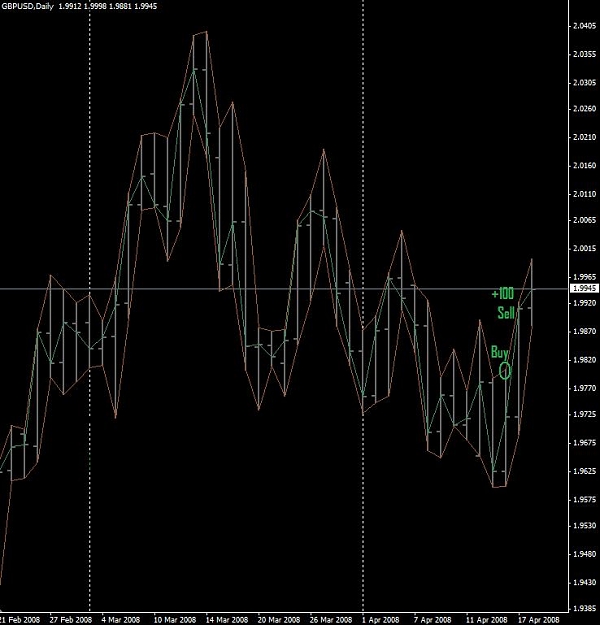The width and height of the screenshot is (600, 625).
Task: Click the 1.9430 price scale label
Action: (x=584, y=583)
